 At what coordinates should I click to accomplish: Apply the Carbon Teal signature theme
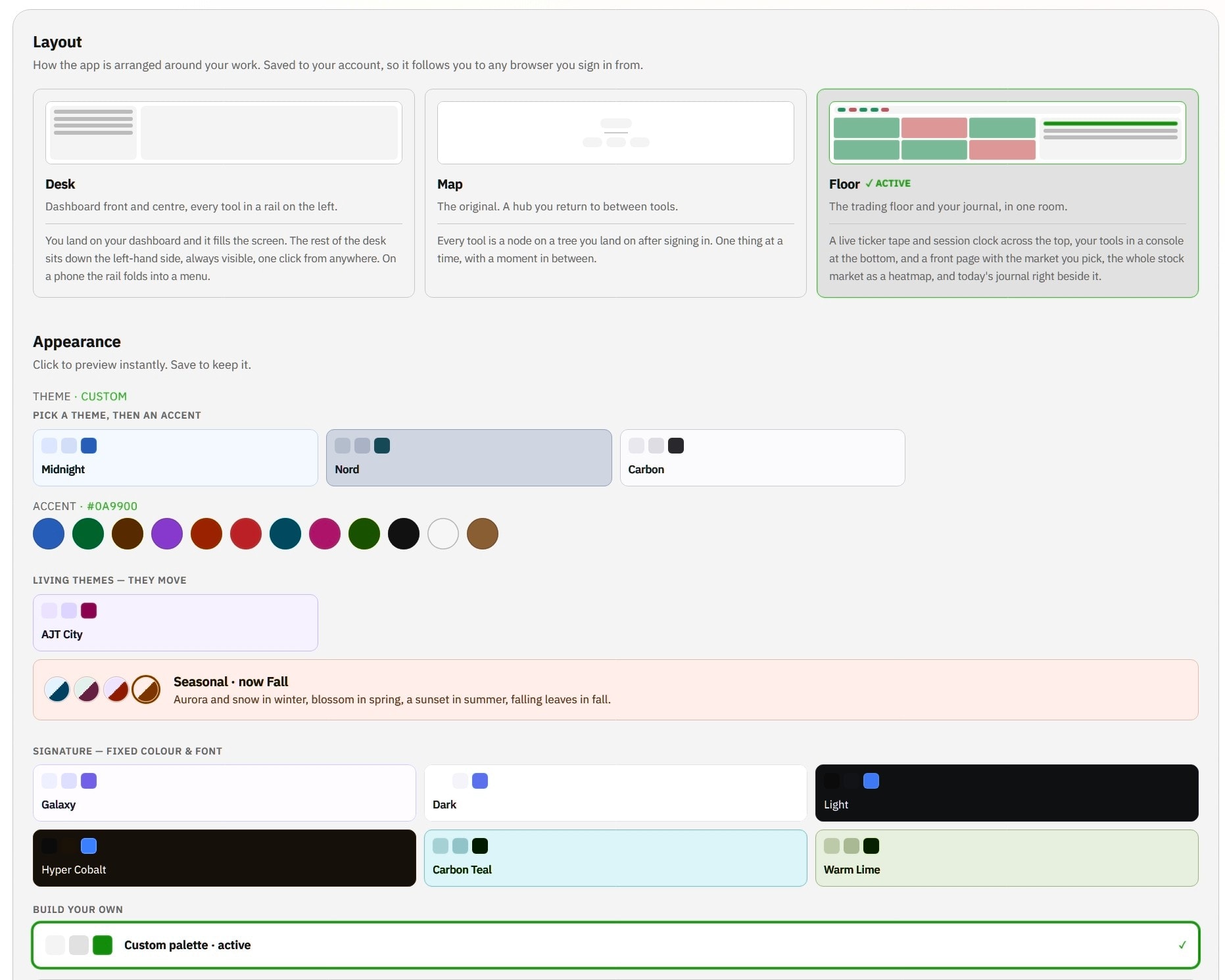point(615,858)
